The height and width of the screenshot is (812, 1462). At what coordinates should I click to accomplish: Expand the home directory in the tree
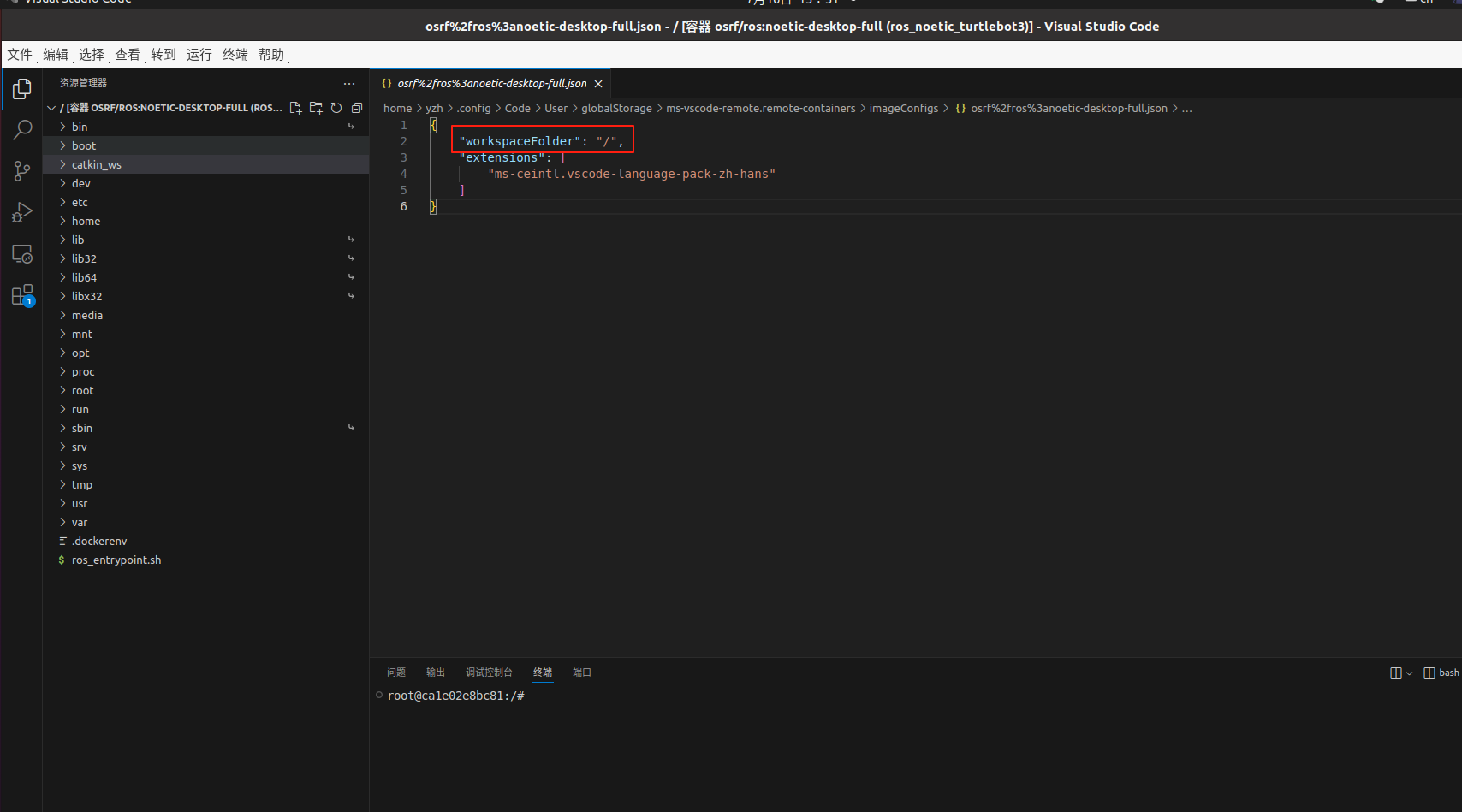click(x=86, y=221)
